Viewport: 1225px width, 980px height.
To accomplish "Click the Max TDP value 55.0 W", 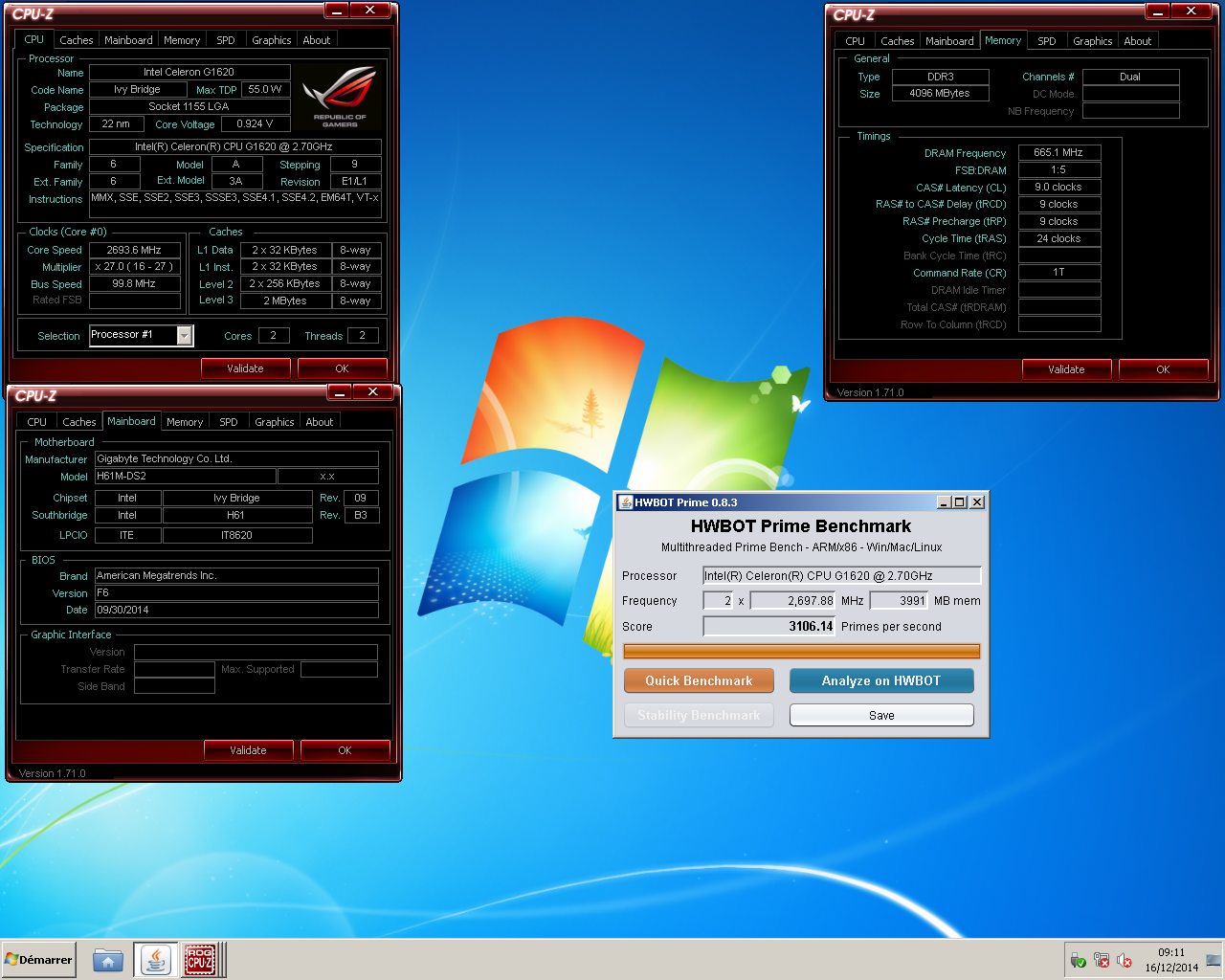I will coord(266,89).
